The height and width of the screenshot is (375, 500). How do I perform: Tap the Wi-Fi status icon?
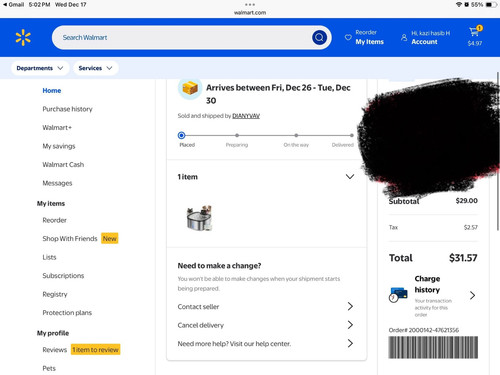(459, 5)
